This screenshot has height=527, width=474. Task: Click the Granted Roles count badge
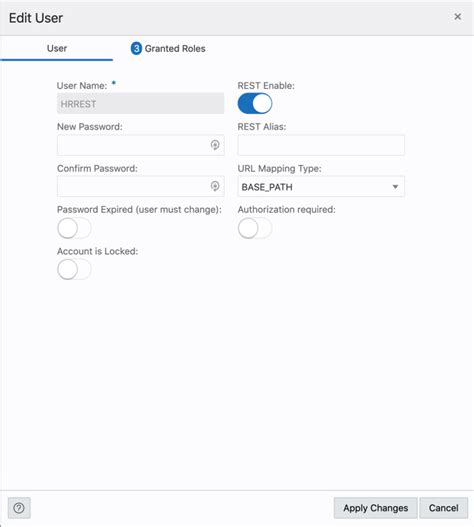pyautogui.click(x=136, y=48)
